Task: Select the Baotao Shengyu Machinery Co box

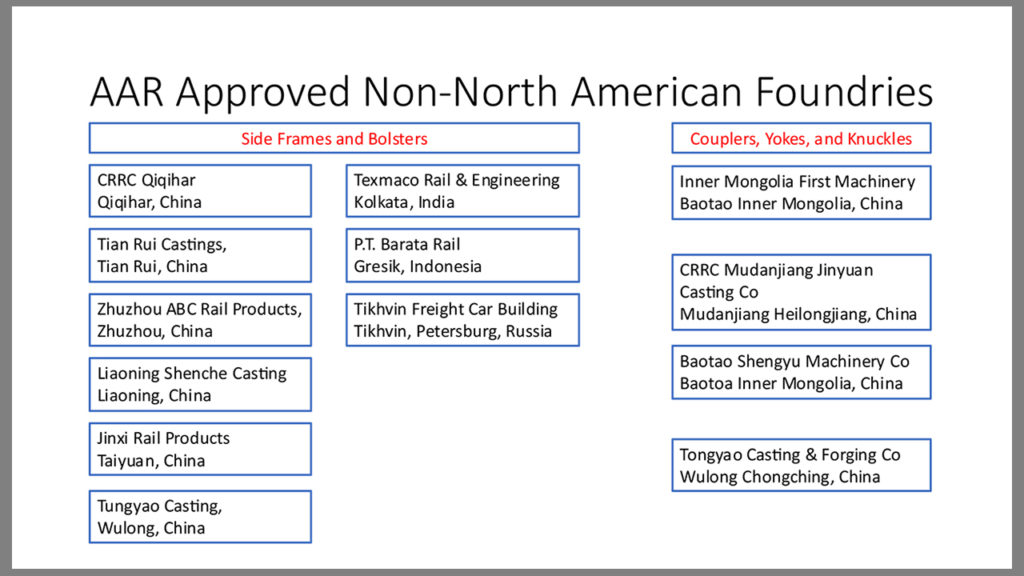Action: pos(801,372)
